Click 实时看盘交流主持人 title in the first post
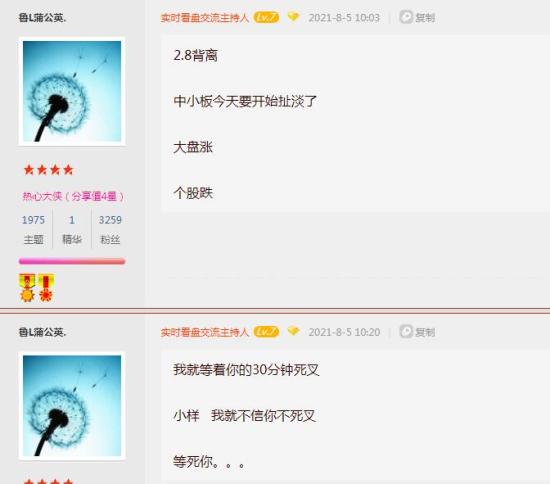Viewport: 550px width, 484px height. pos(204,18)
